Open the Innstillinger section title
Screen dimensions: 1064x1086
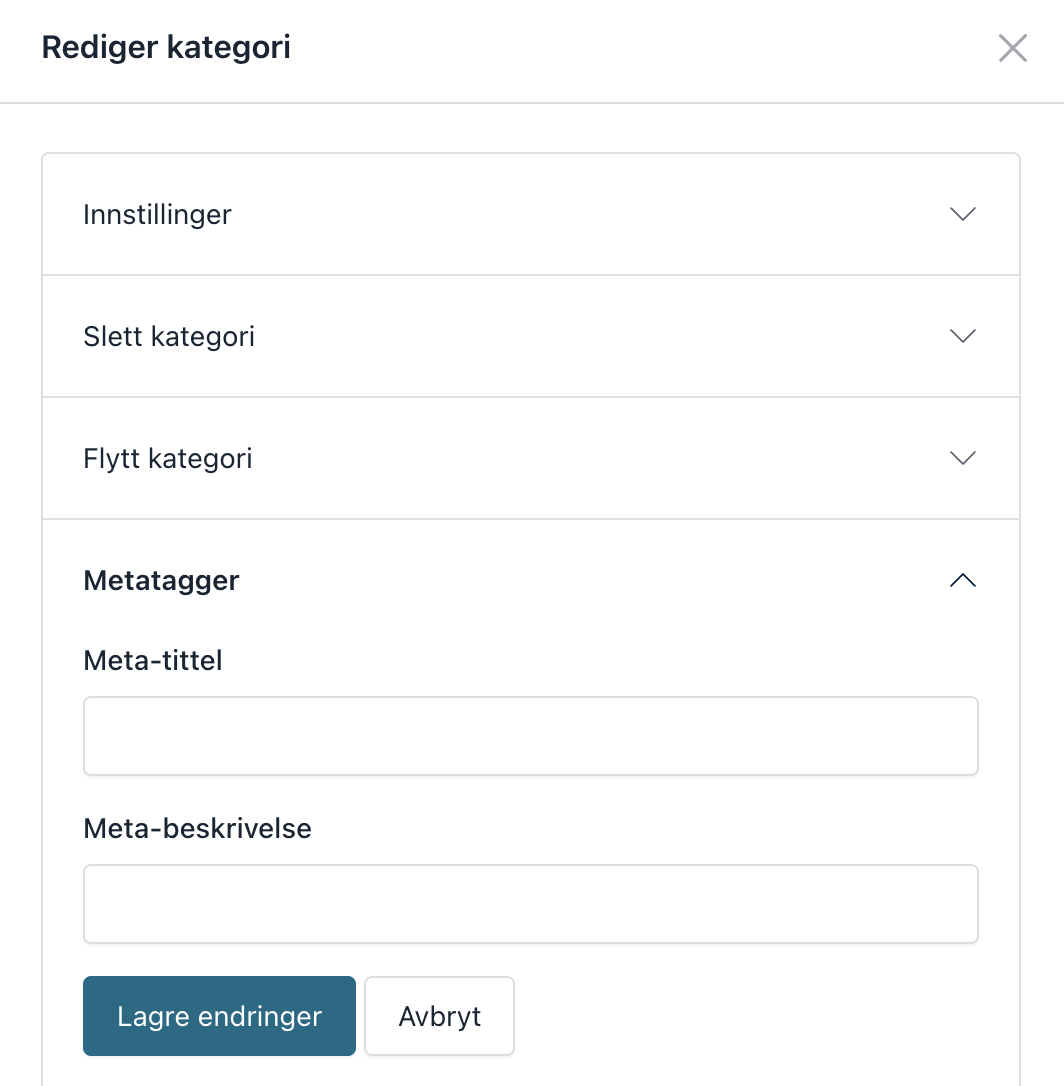click(157, 215)
